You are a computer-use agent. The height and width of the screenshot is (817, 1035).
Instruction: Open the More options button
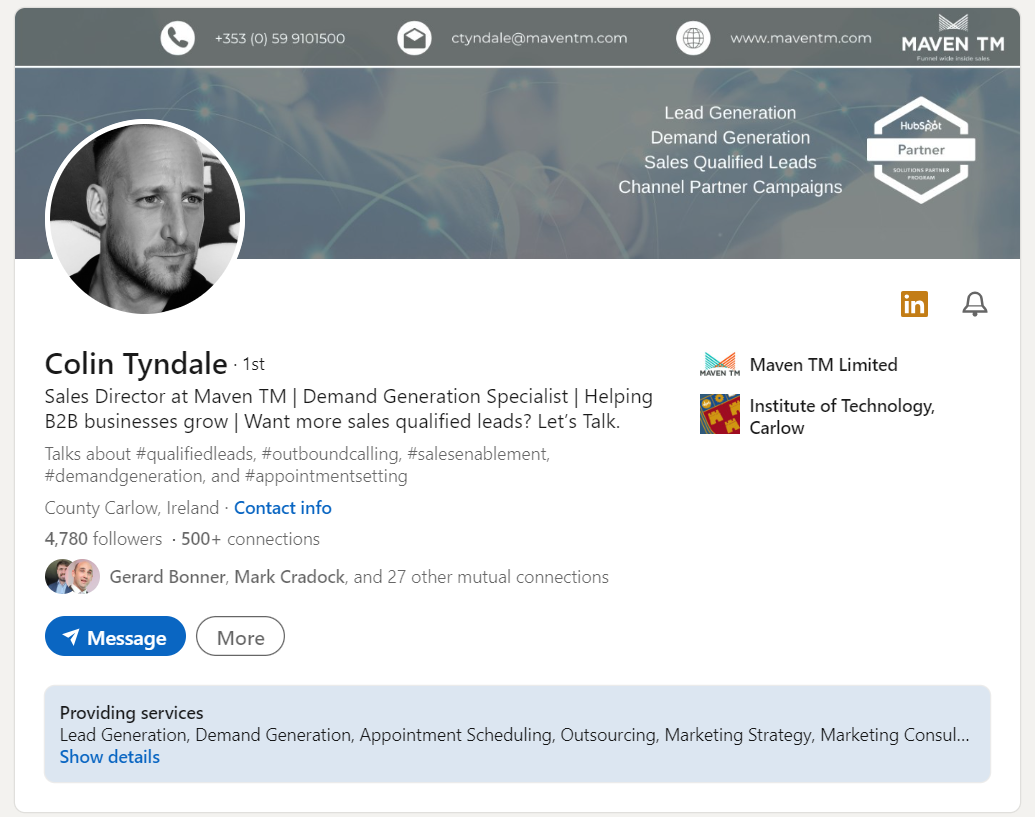(x=240, y=636)
